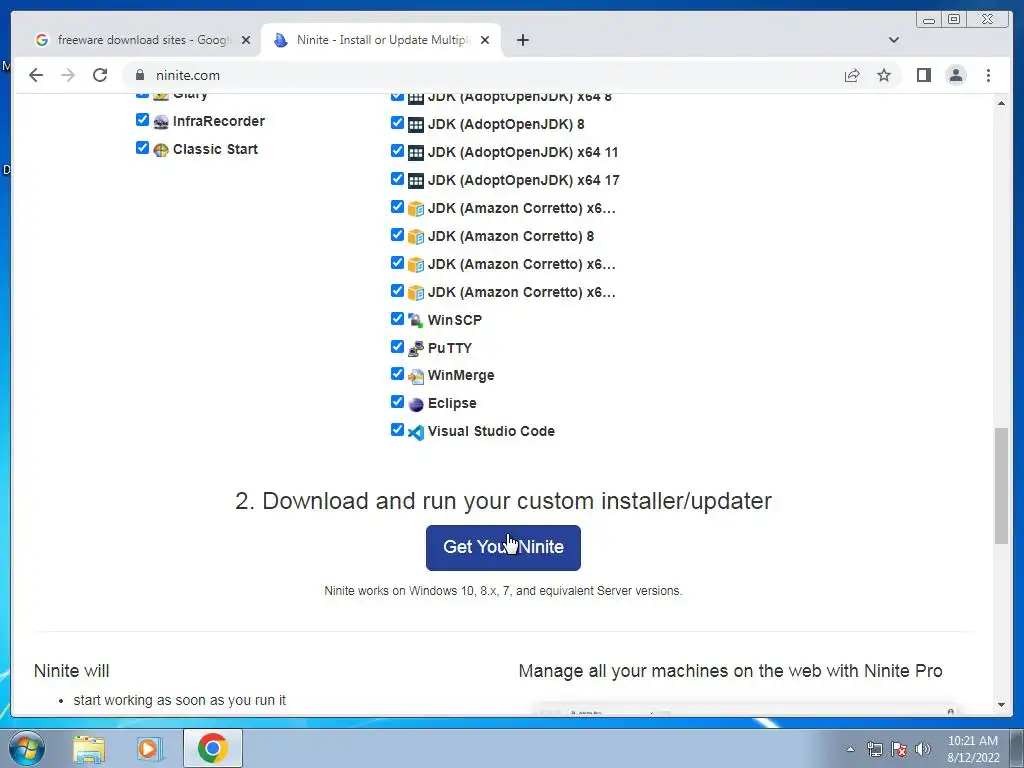Open the Chrome side panel
The width and height of the screenshot is (1024, 768).
pos(923,75)
